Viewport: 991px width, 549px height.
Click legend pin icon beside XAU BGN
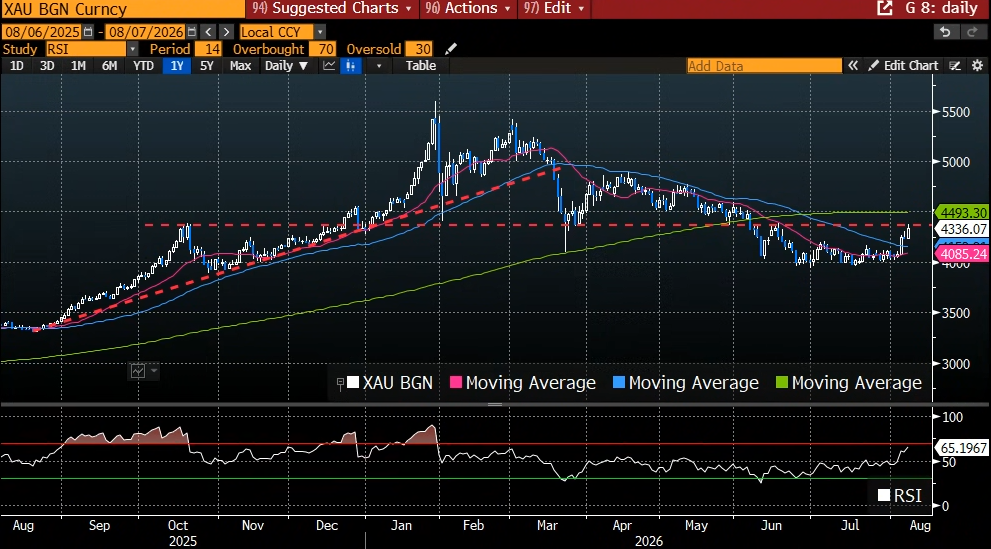pos(340,383)
